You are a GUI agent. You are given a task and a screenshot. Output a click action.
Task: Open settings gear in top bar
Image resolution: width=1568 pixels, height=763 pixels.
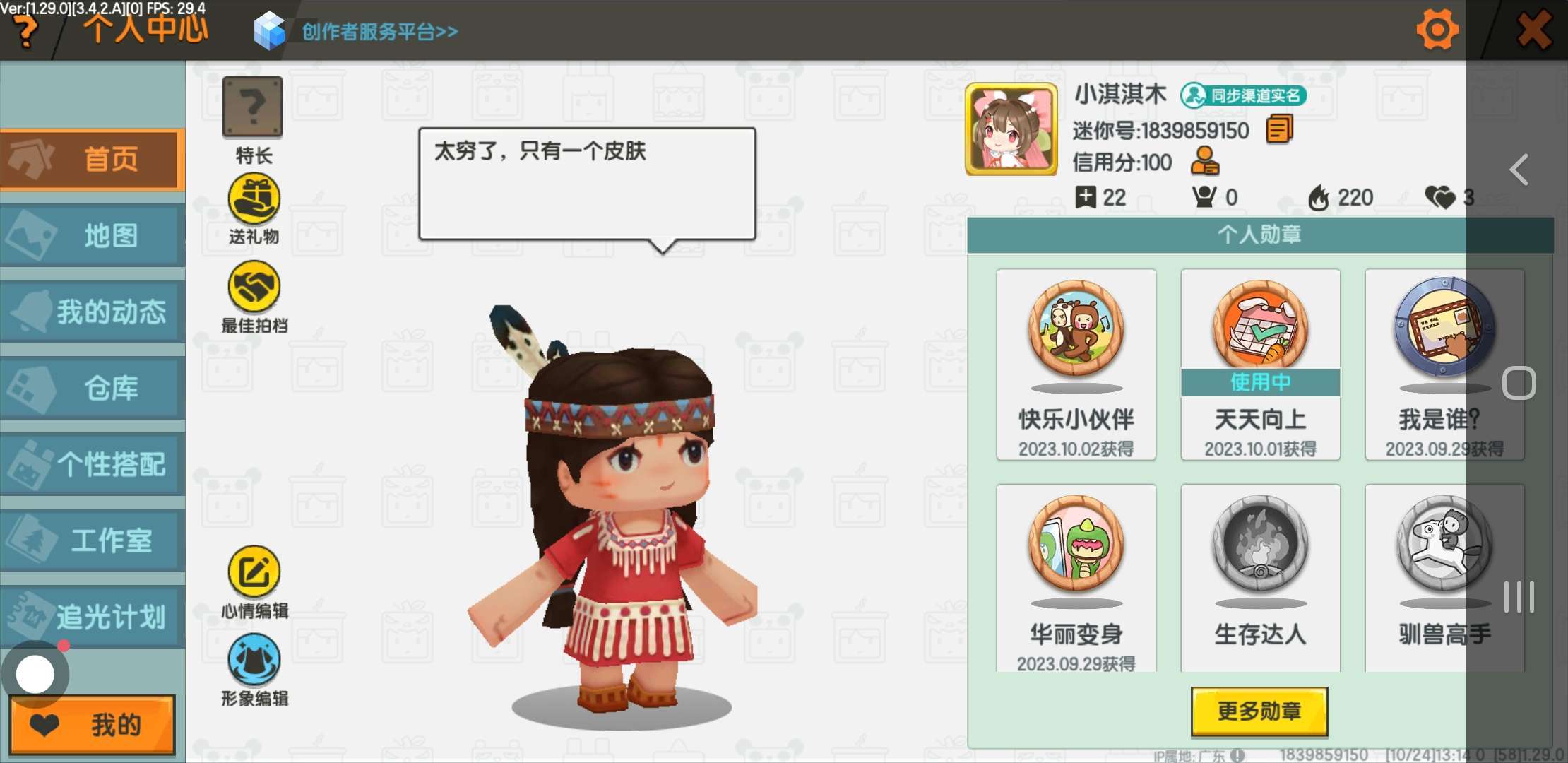click(x=1437, y=30)
